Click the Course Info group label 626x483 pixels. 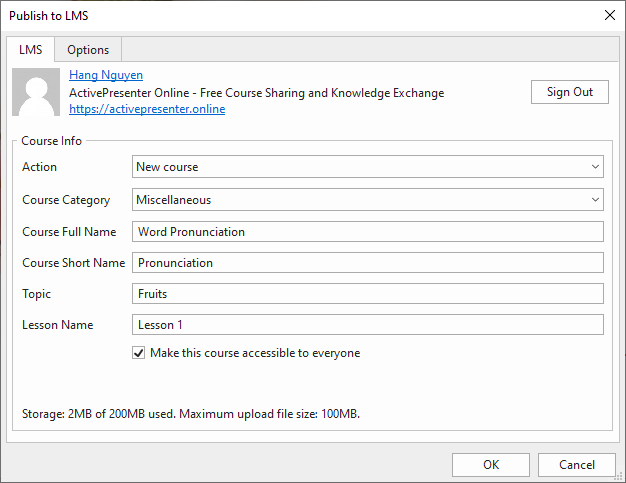point(52,141)
